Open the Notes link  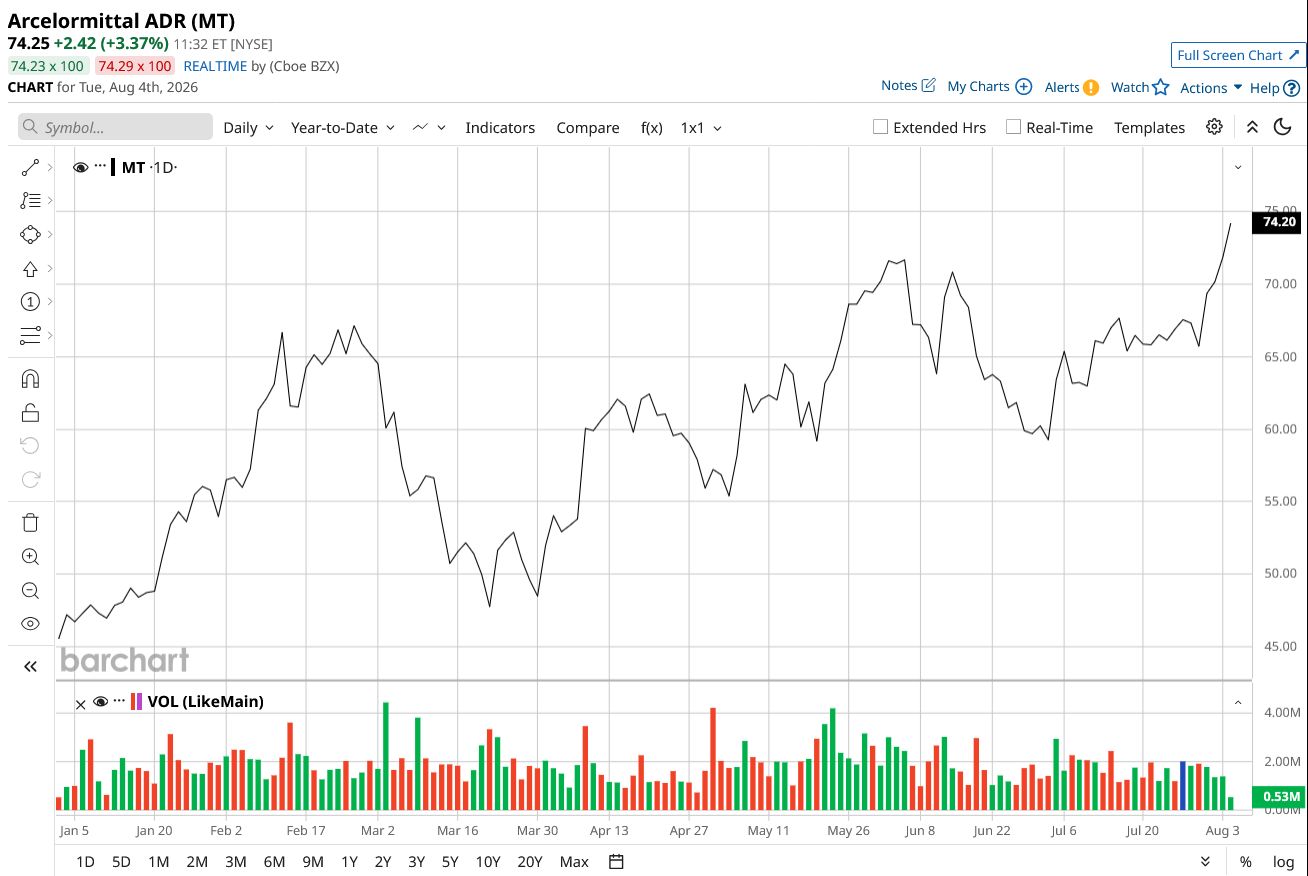coord(908,86)
